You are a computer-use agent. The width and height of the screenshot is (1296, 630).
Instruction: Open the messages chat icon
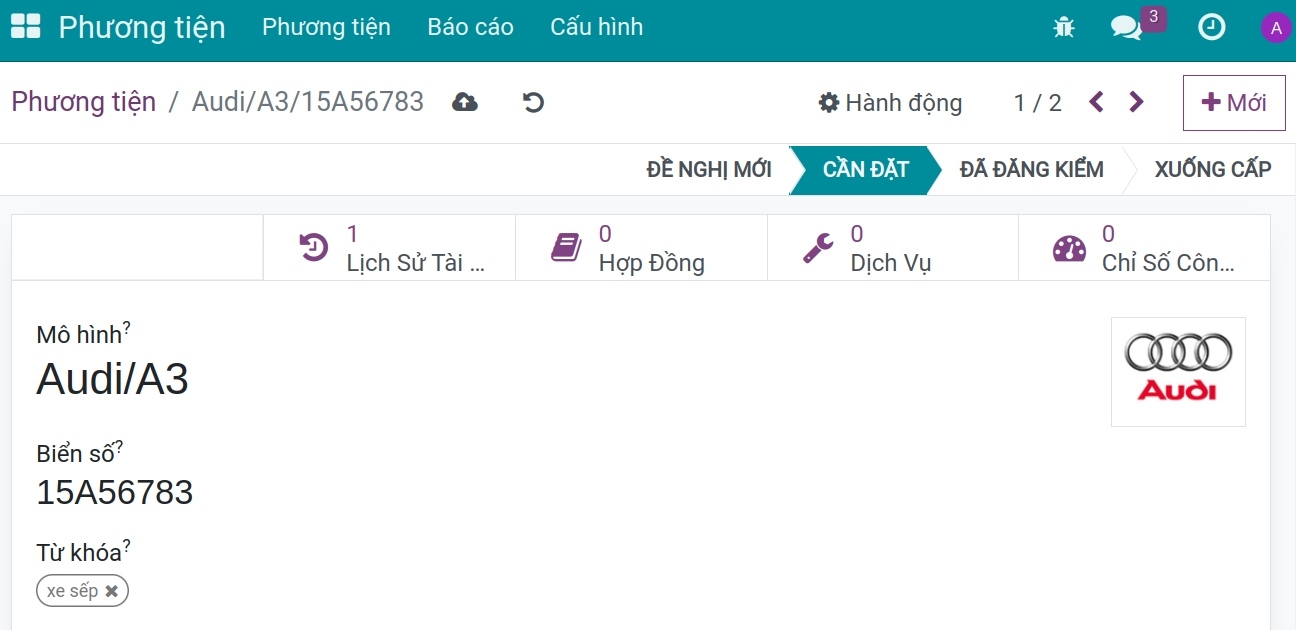point(1126,27)
